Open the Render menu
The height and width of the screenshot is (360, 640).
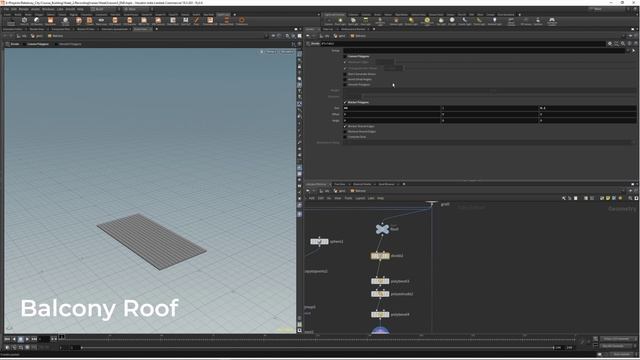coord(24,9)
